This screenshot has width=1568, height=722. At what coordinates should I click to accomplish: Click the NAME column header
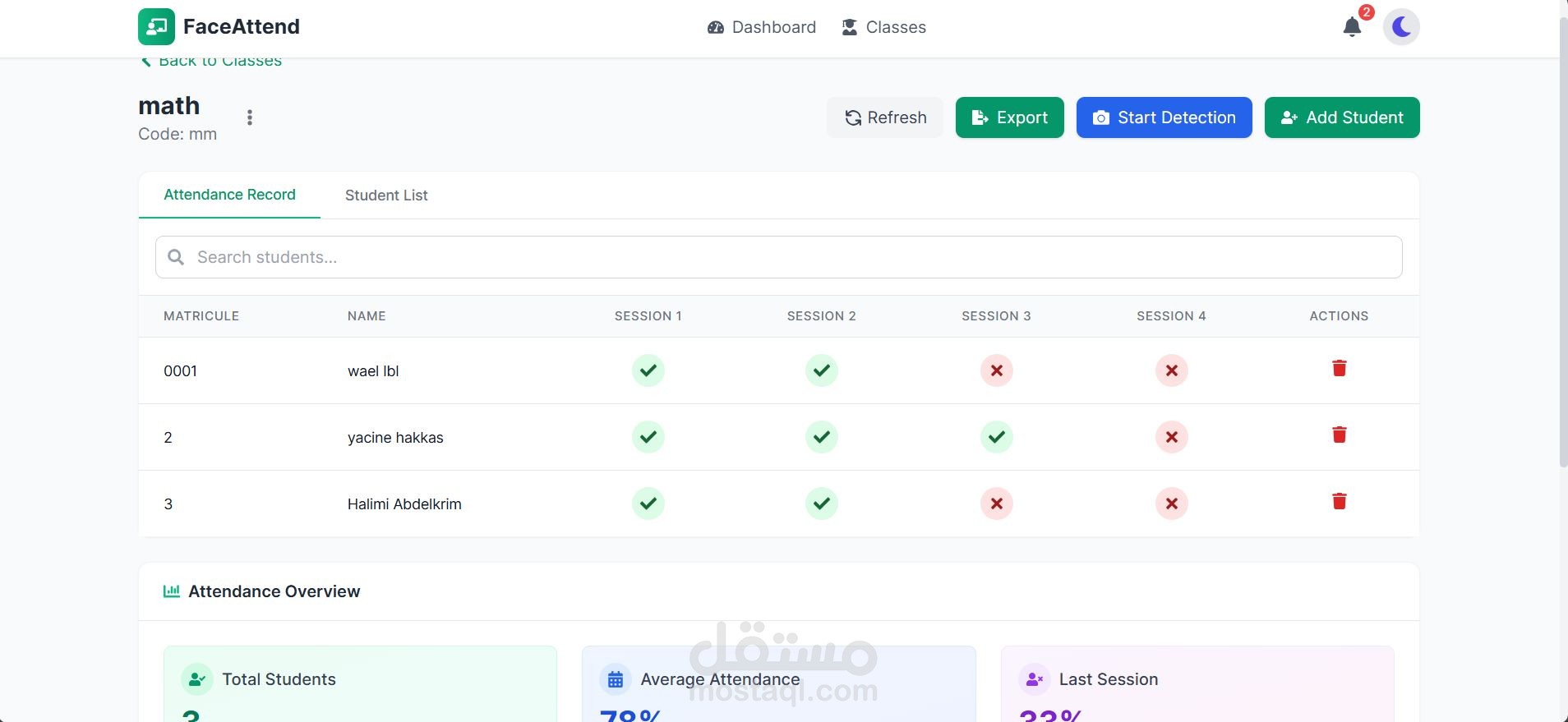[367, 316]
